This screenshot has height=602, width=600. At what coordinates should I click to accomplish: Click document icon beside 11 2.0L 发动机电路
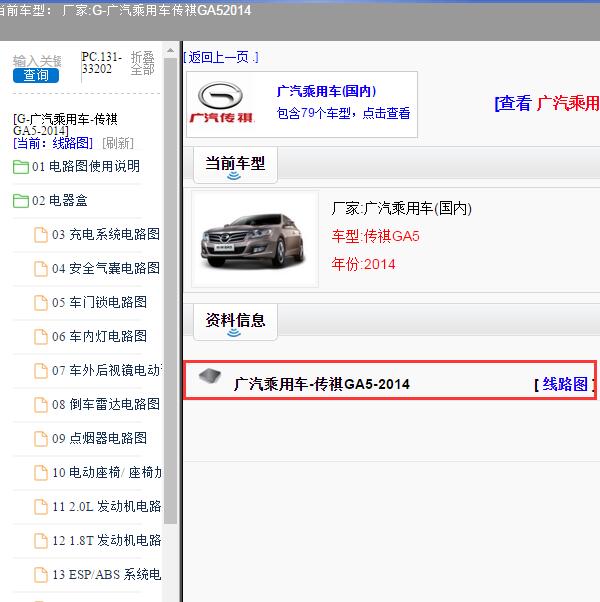(x=41, y=506)
